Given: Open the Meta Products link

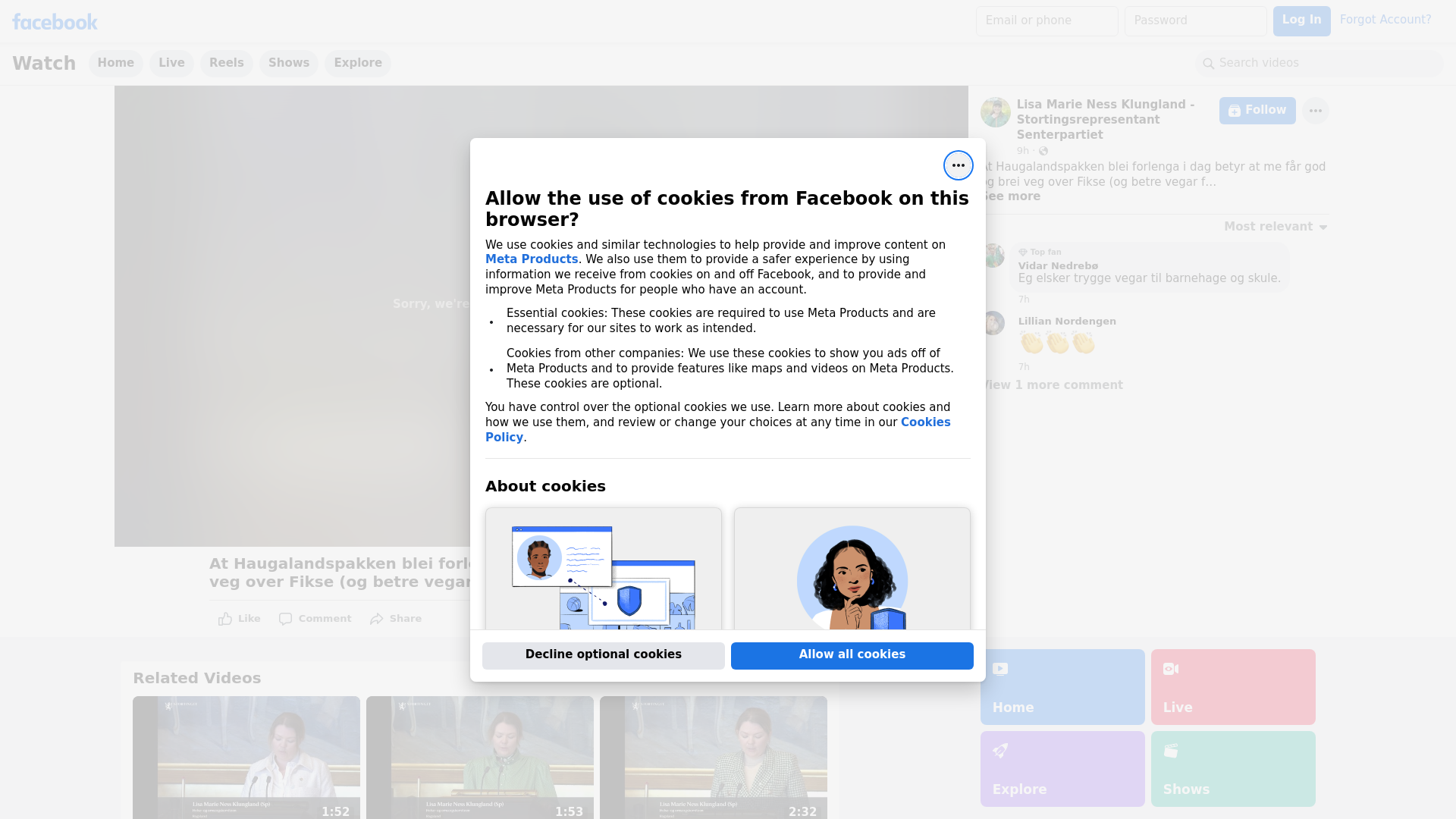Looking at the screenshot, I should click(532, 259).
